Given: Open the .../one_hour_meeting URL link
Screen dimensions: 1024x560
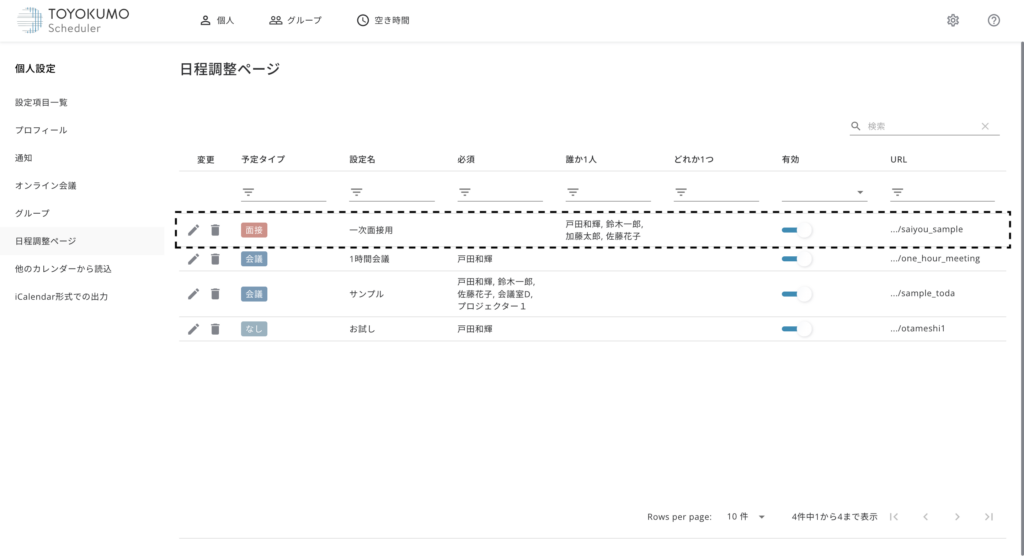Looking at the screenshot, I should tap(935, 258).
